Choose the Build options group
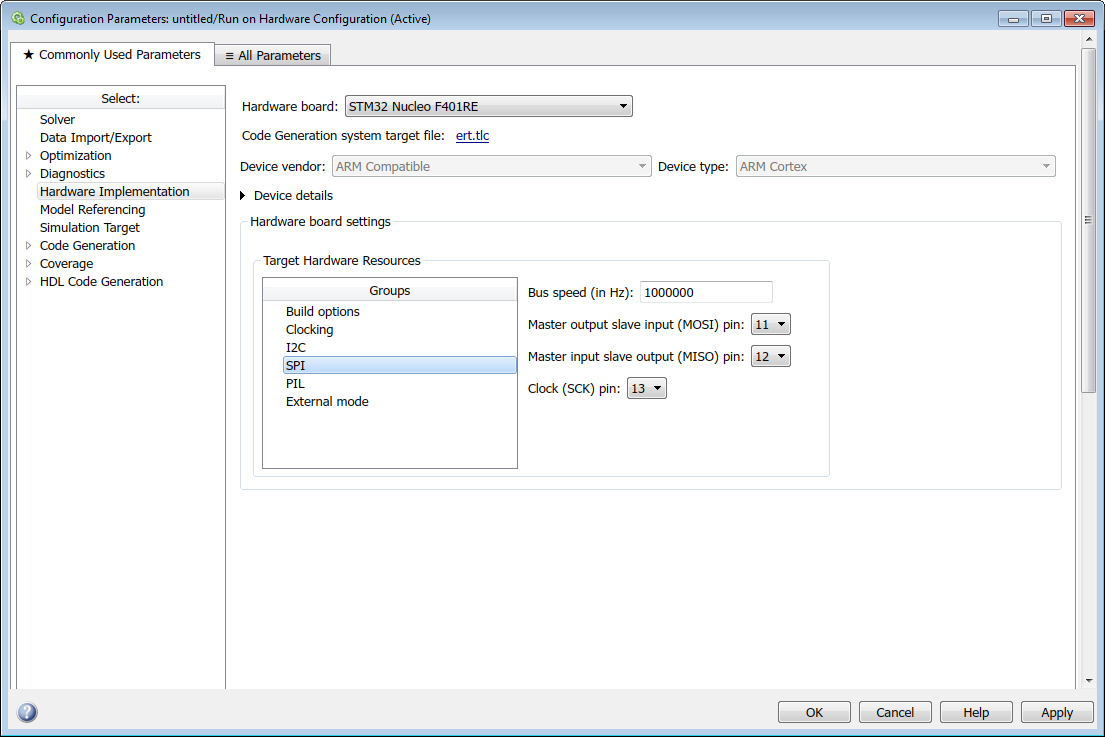Viewport: 1105px width, 737px height. 322,312
